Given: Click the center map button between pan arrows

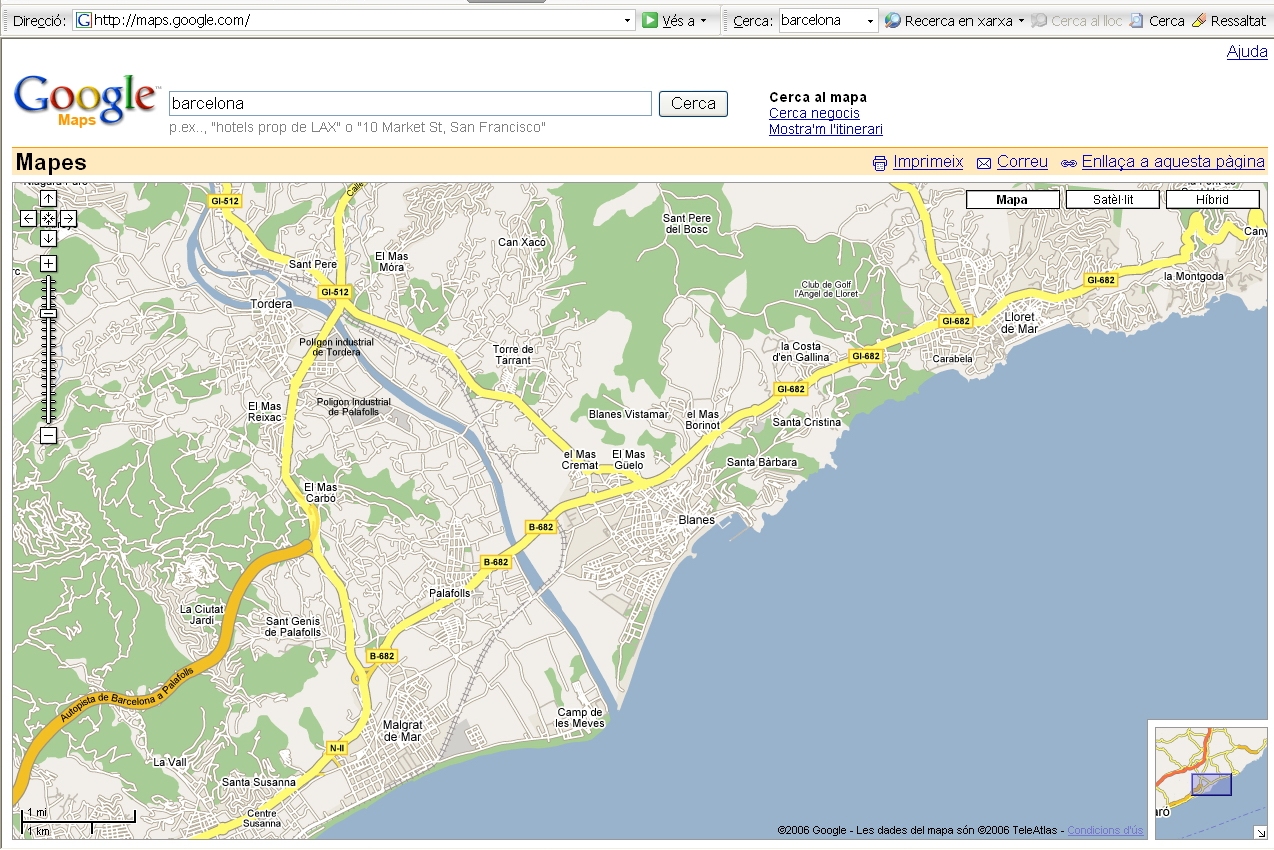Looking at the screenshot, I should point(48,219).
